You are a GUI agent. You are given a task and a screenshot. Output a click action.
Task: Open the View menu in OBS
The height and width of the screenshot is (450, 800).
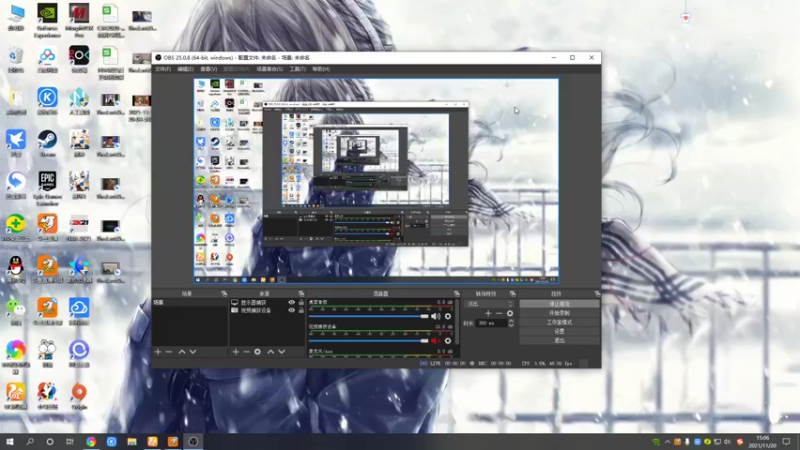(x=209, y=69)
